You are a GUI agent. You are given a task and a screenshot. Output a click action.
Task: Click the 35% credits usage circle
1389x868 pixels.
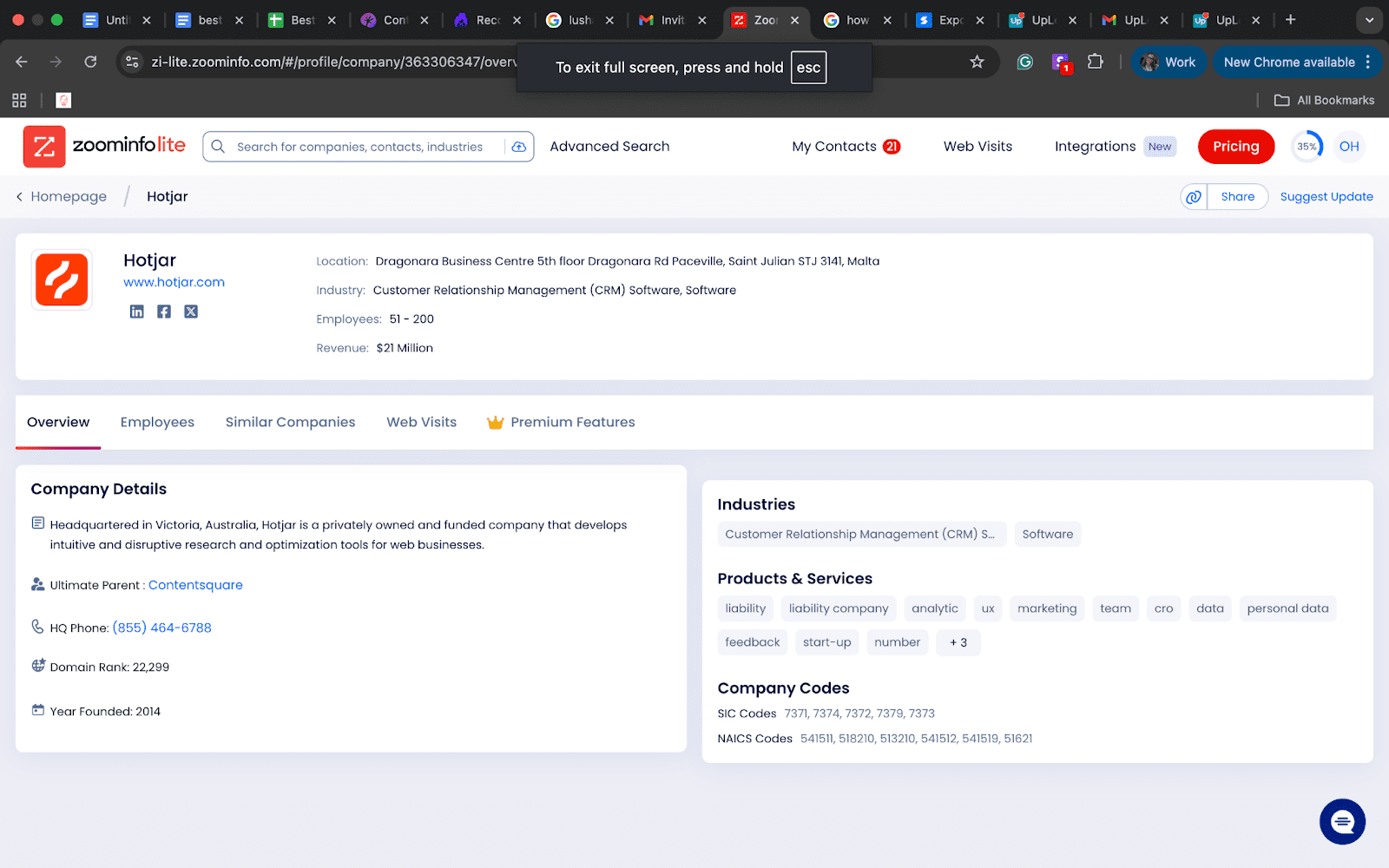(1307, 146)
